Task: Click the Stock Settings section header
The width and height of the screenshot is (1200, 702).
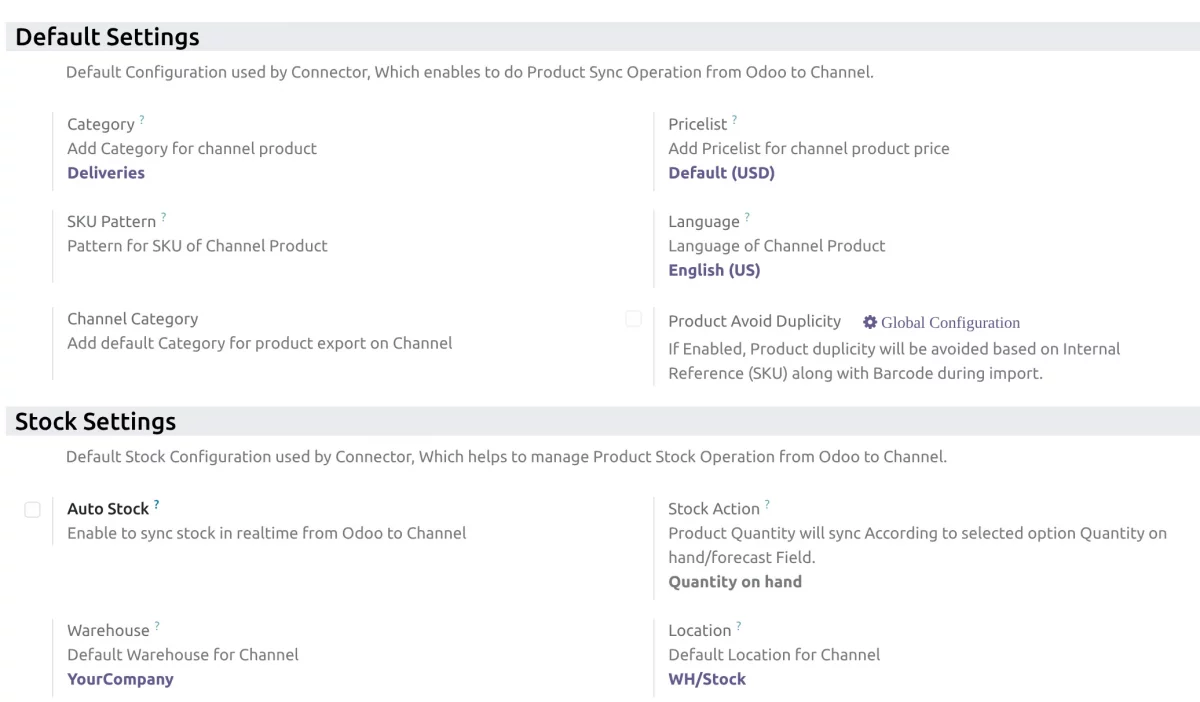Action: [96, 421]
